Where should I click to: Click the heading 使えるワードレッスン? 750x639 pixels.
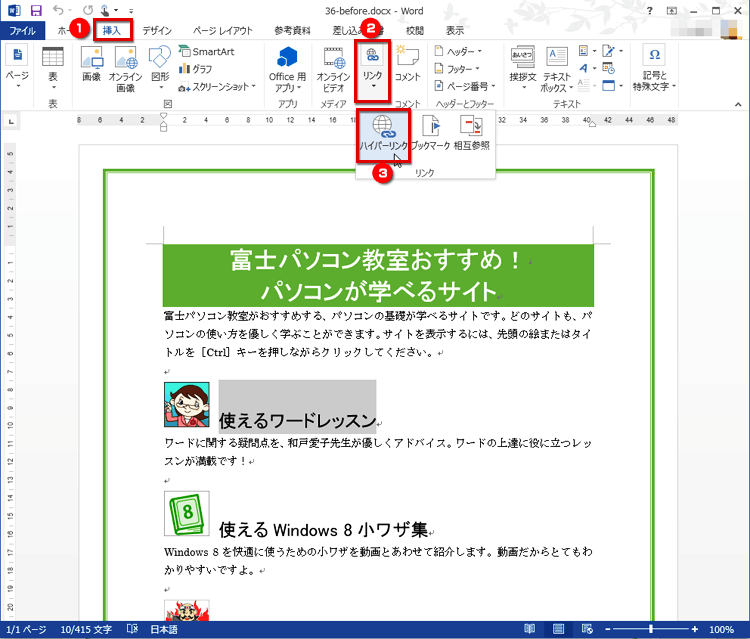[x=298, y=421]
